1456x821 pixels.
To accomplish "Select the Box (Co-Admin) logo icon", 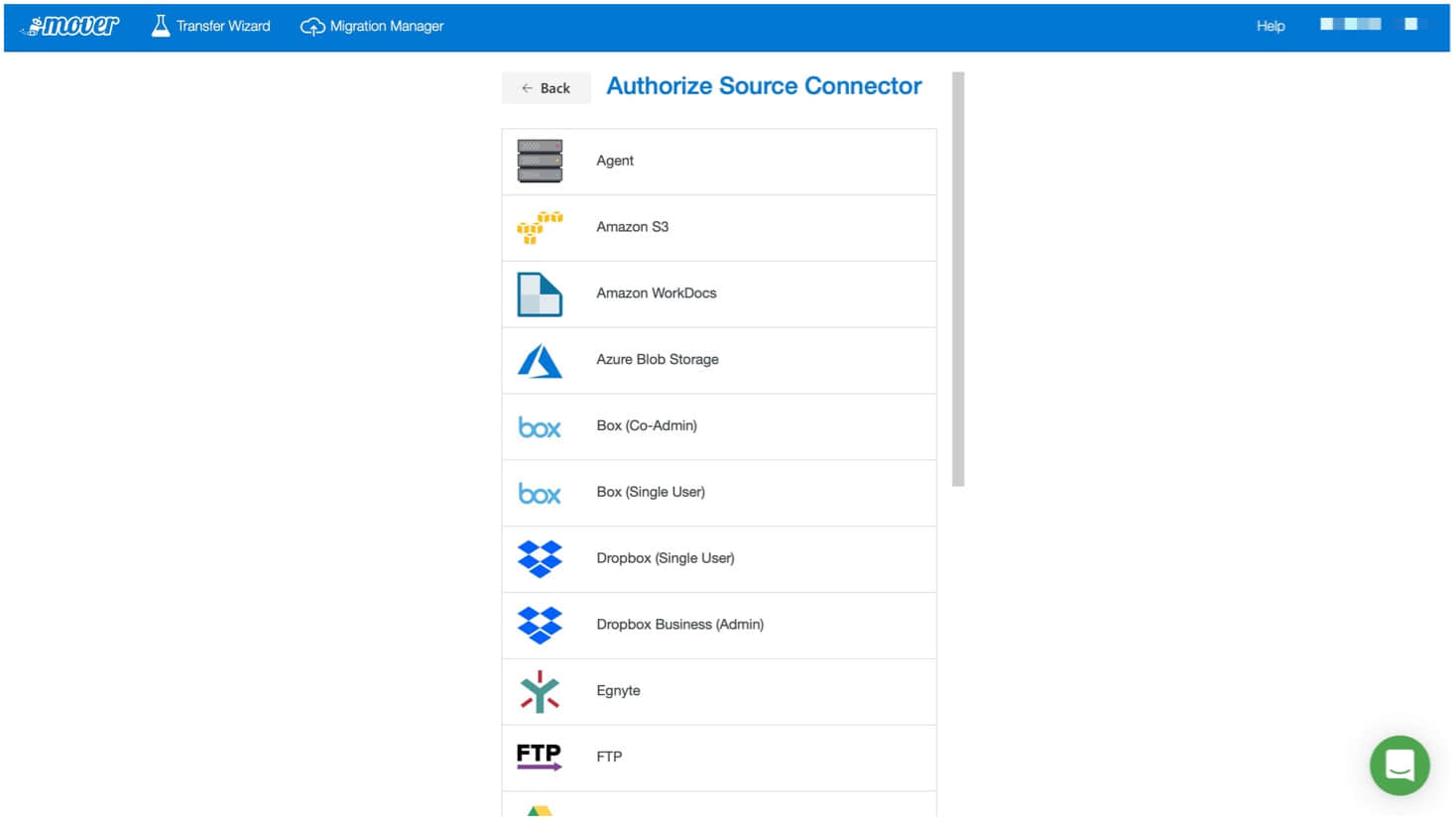I will (x=540, y=426).
